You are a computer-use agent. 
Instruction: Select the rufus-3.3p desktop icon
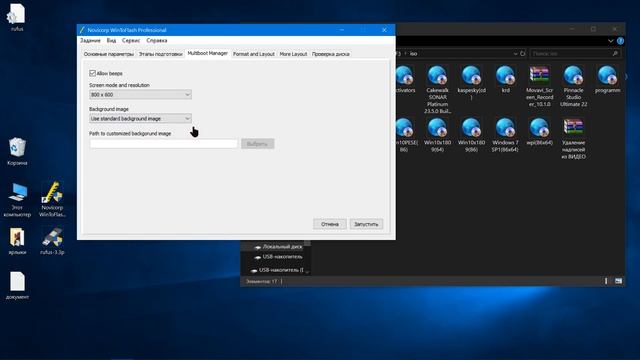[x=52, y=242]
